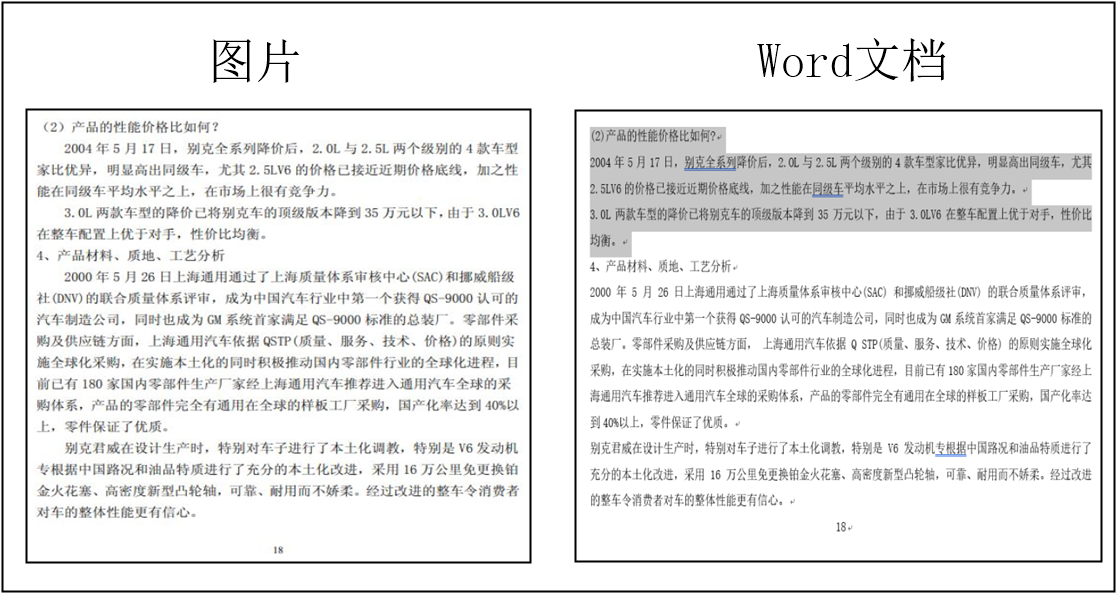
Task: Click highlighted '均衡。' line in Word panel
Action: pos(606,241)
